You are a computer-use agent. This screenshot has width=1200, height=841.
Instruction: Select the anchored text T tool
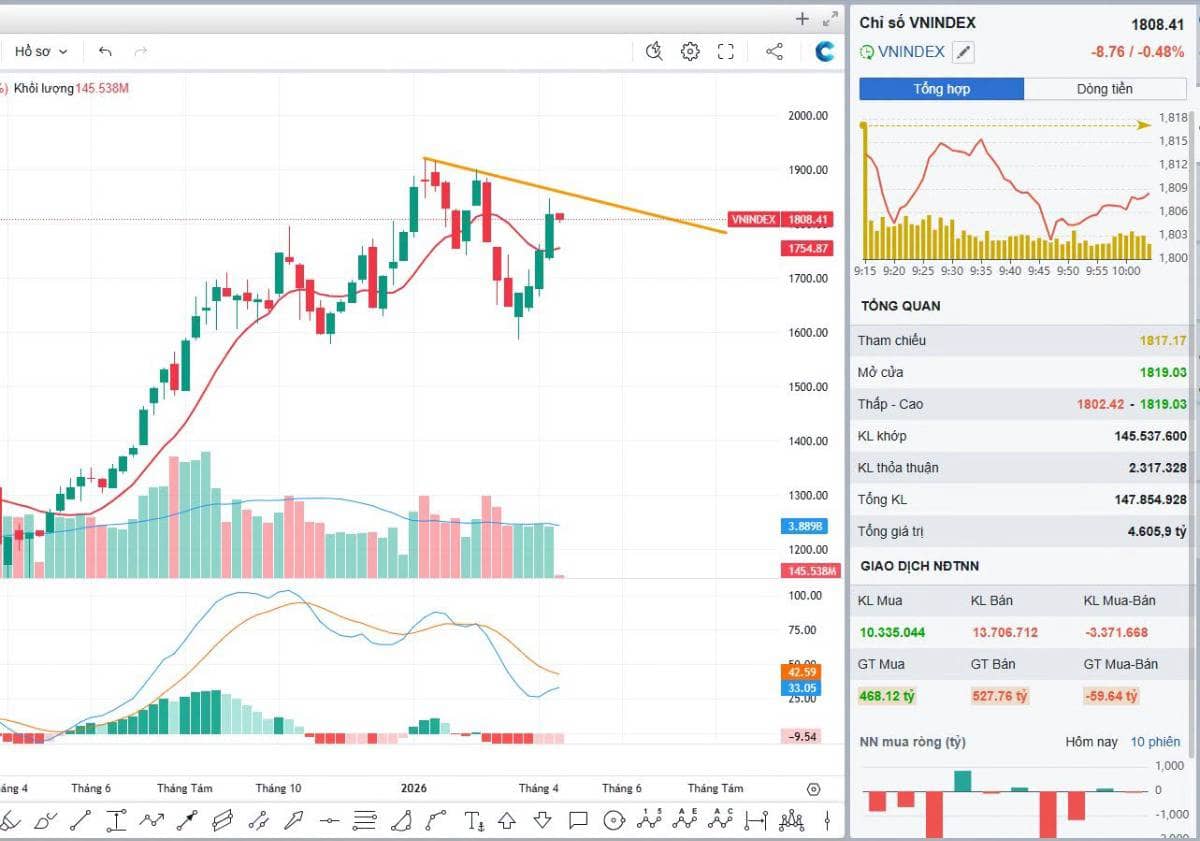pos(474,821)
